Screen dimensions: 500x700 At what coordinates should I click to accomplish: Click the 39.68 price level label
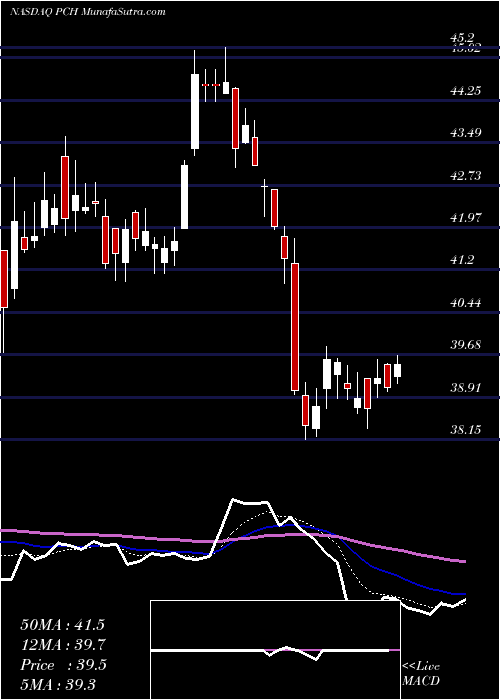pos(466,345)
